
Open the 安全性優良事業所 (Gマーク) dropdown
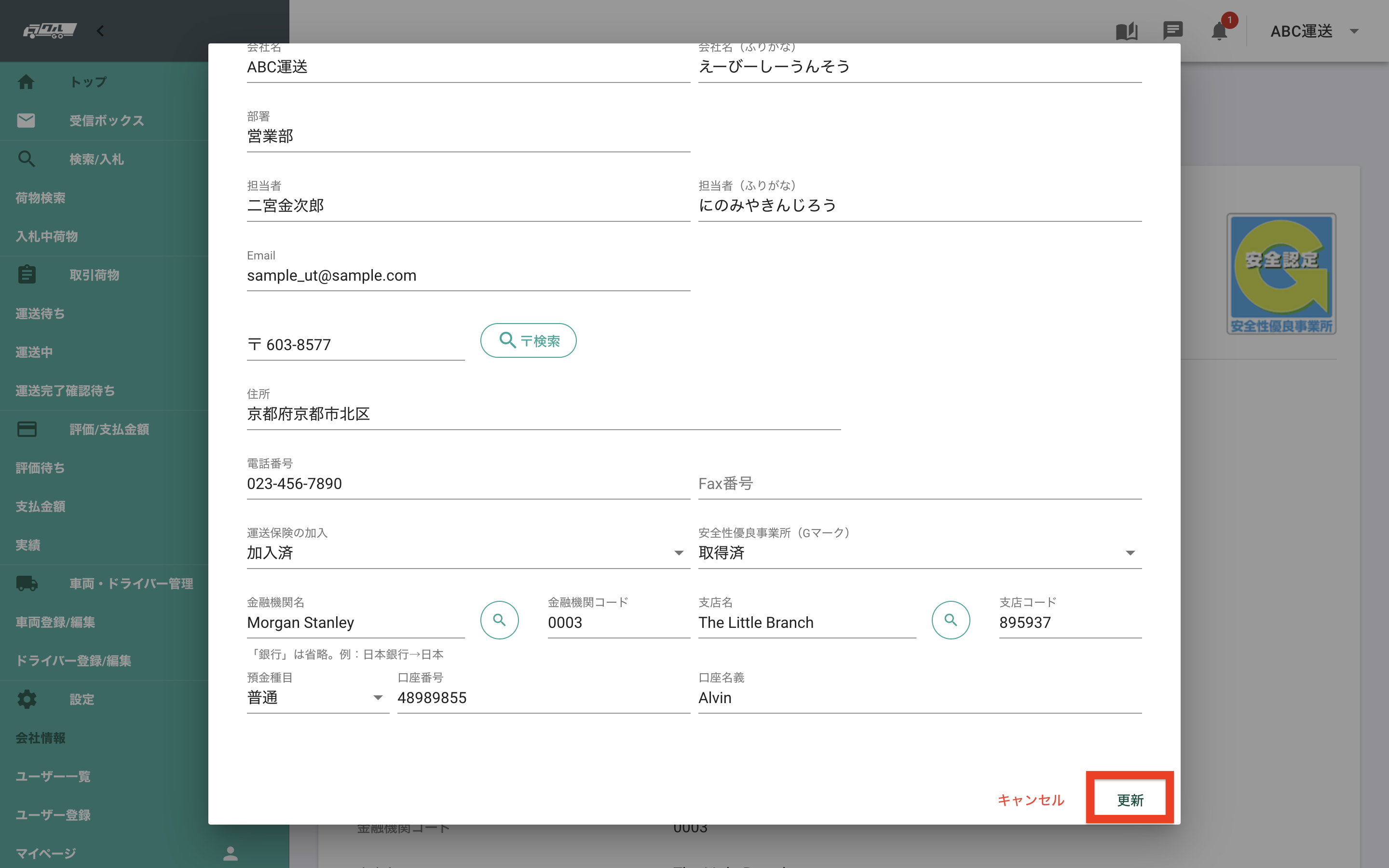pyautogui.click(x=920, y=552)
